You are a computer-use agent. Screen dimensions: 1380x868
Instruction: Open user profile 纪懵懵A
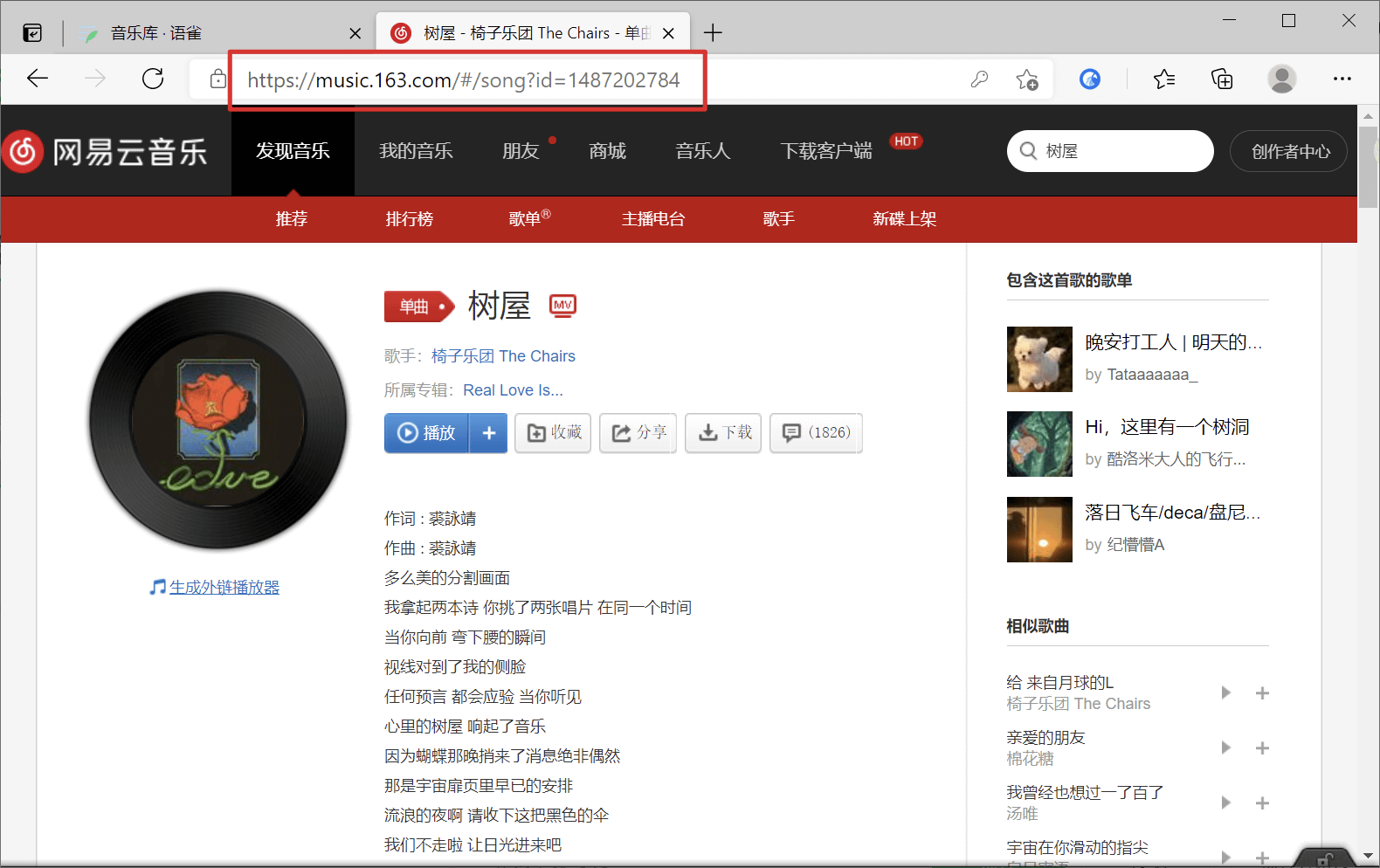1135,545
